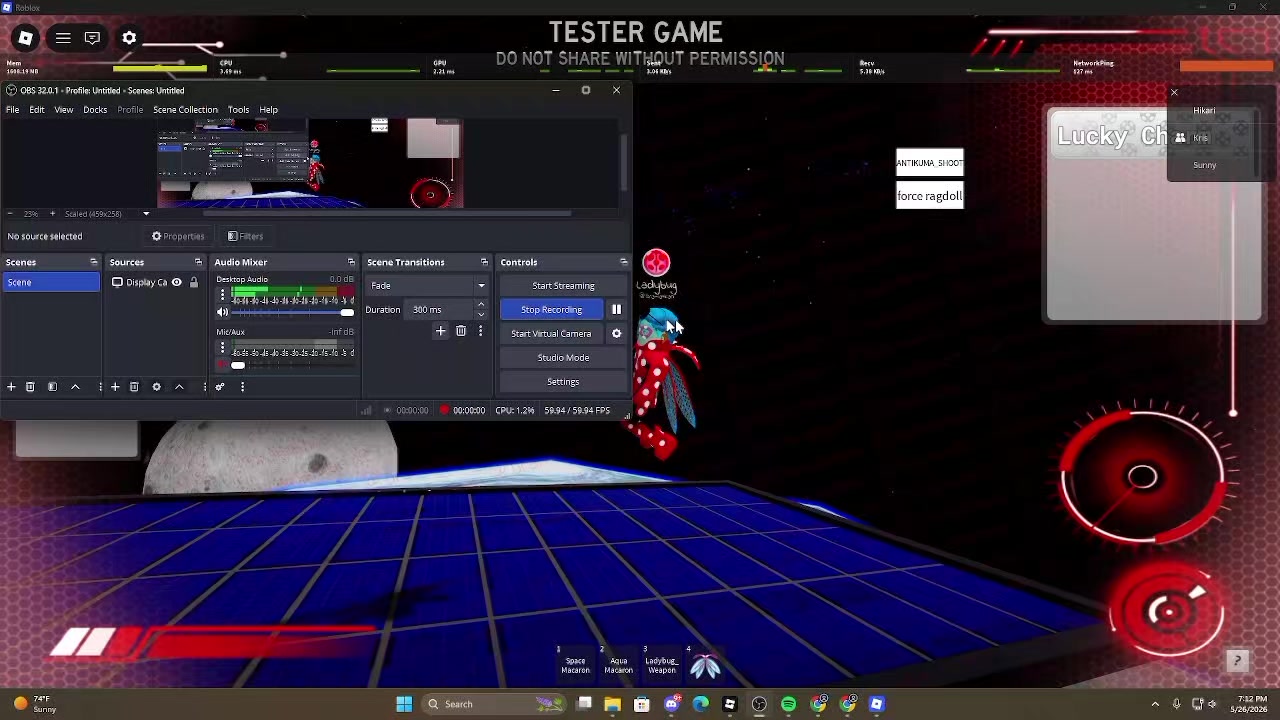This screenshot has height=720, width=1280.
Task: Add a scene transition with plus icon
Action: coord(440,331)
